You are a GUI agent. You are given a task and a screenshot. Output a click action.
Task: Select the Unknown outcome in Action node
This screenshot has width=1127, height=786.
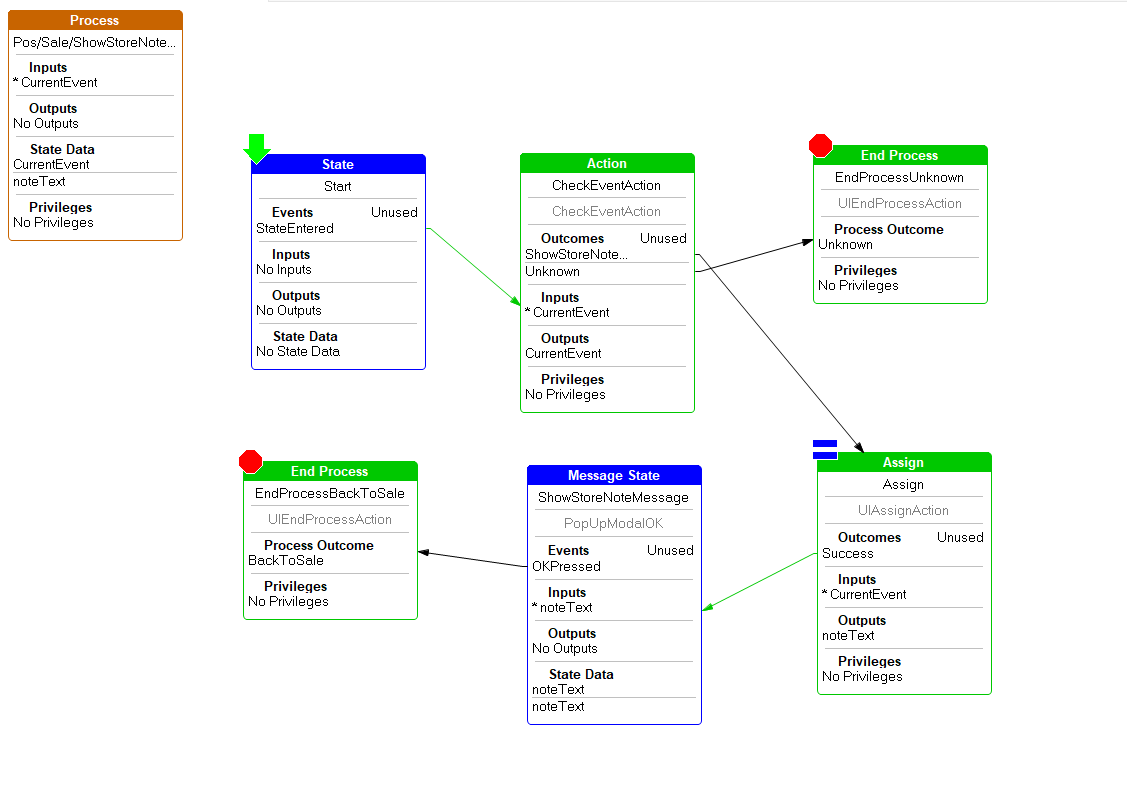(x=552, y=272)
